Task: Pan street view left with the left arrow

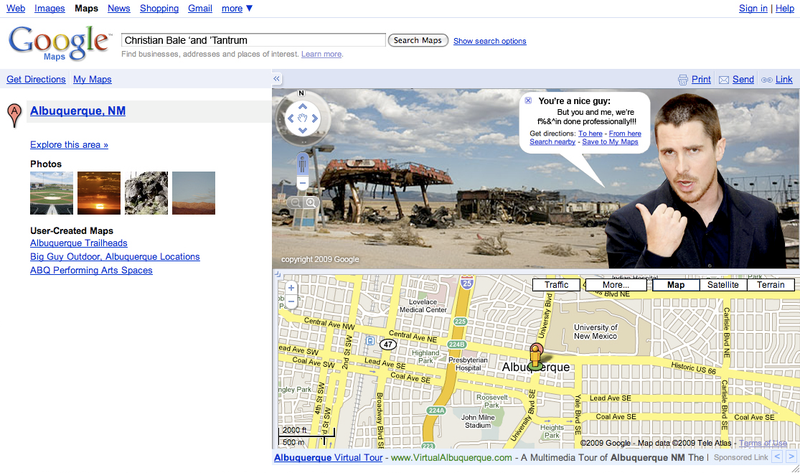Action: (290, 118)
